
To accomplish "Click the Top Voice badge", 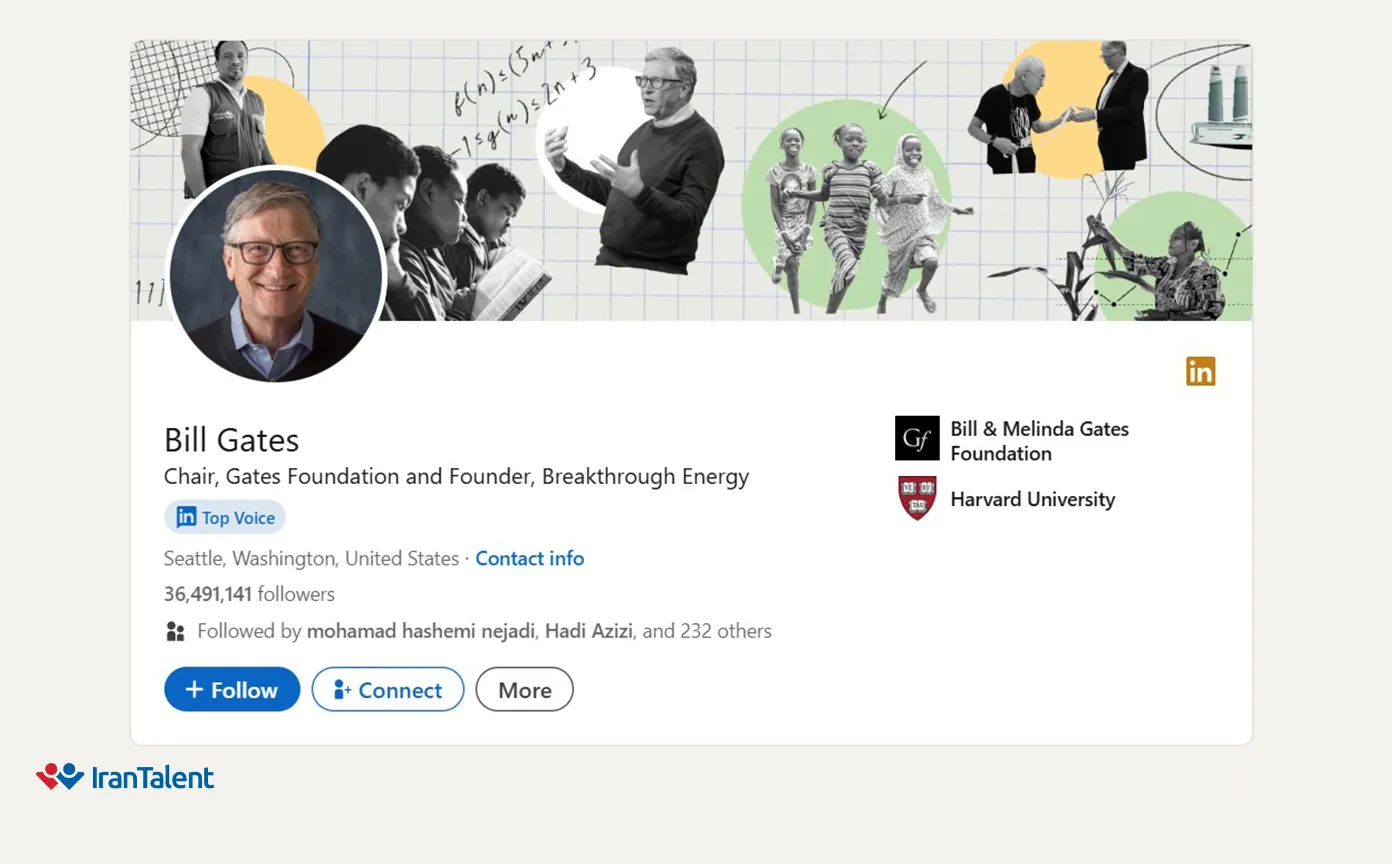I will (x=226, y=517).
